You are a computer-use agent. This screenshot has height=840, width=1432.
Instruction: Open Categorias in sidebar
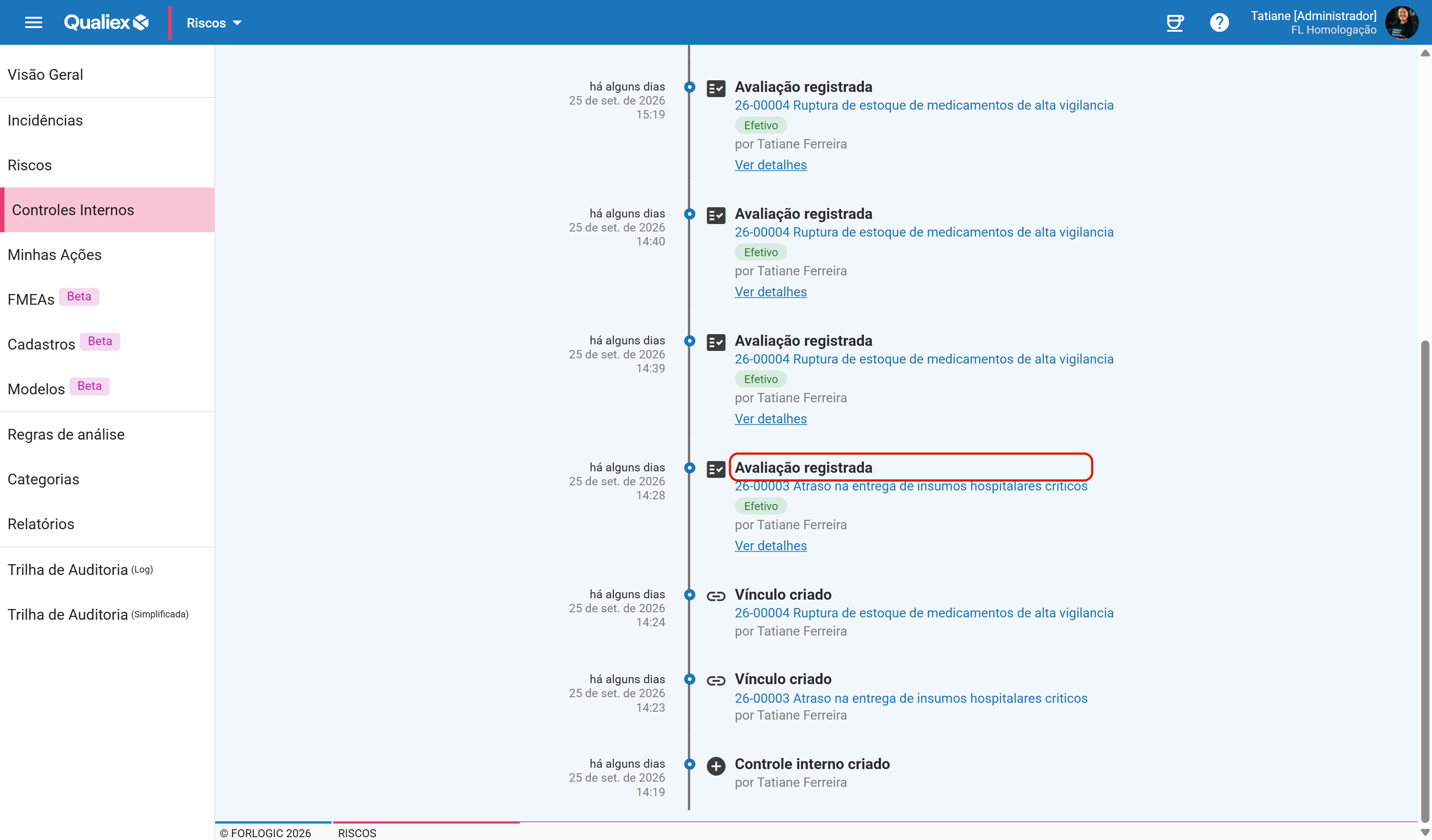click(x=107, y=479)
